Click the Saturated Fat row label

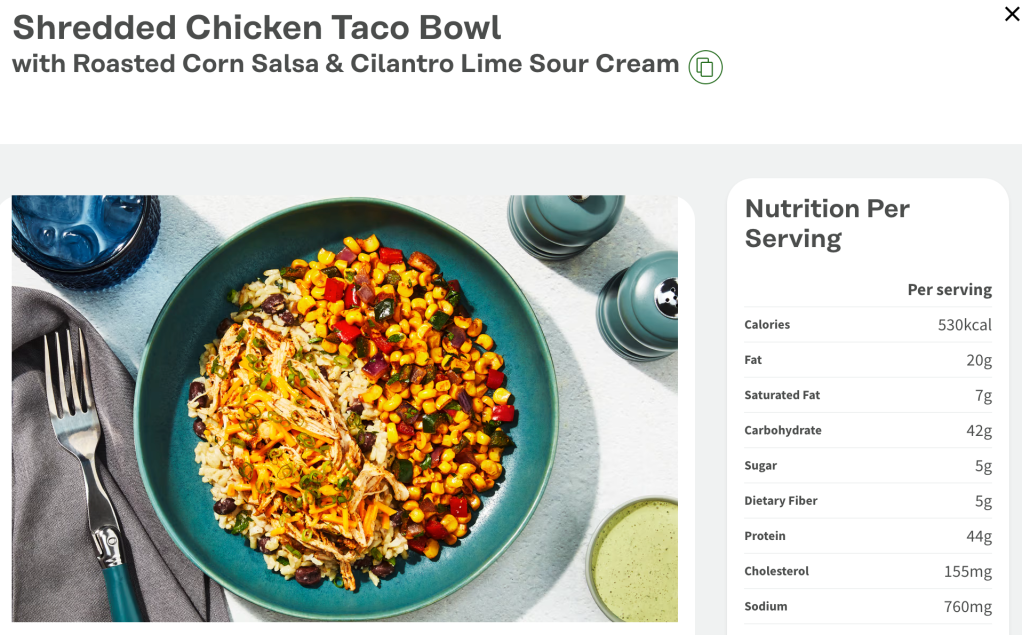[782, 395]
